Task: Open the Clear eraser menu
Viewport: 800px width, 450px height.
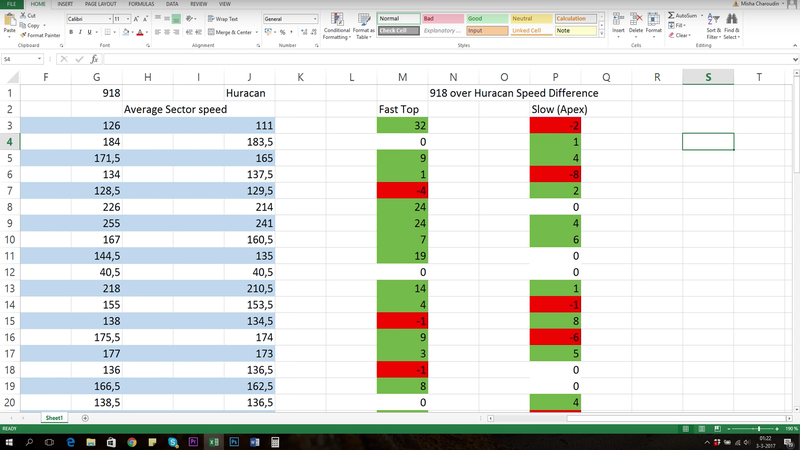Action: 680,35
